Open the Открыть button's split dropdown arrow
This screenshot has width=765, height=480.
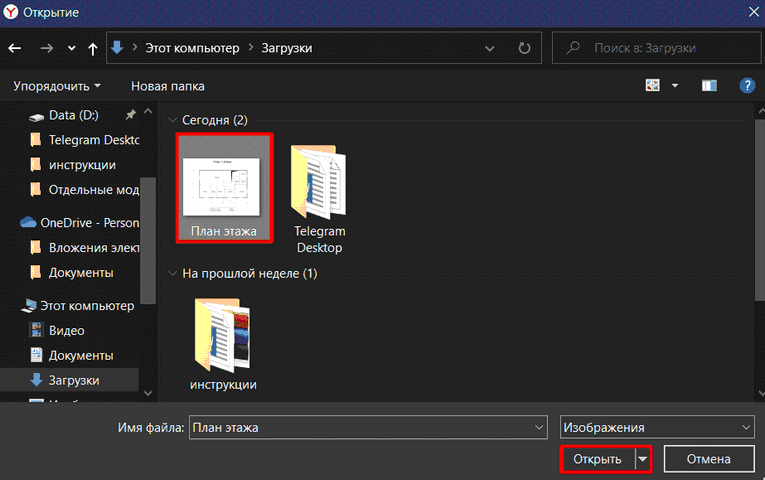(643, 460)
